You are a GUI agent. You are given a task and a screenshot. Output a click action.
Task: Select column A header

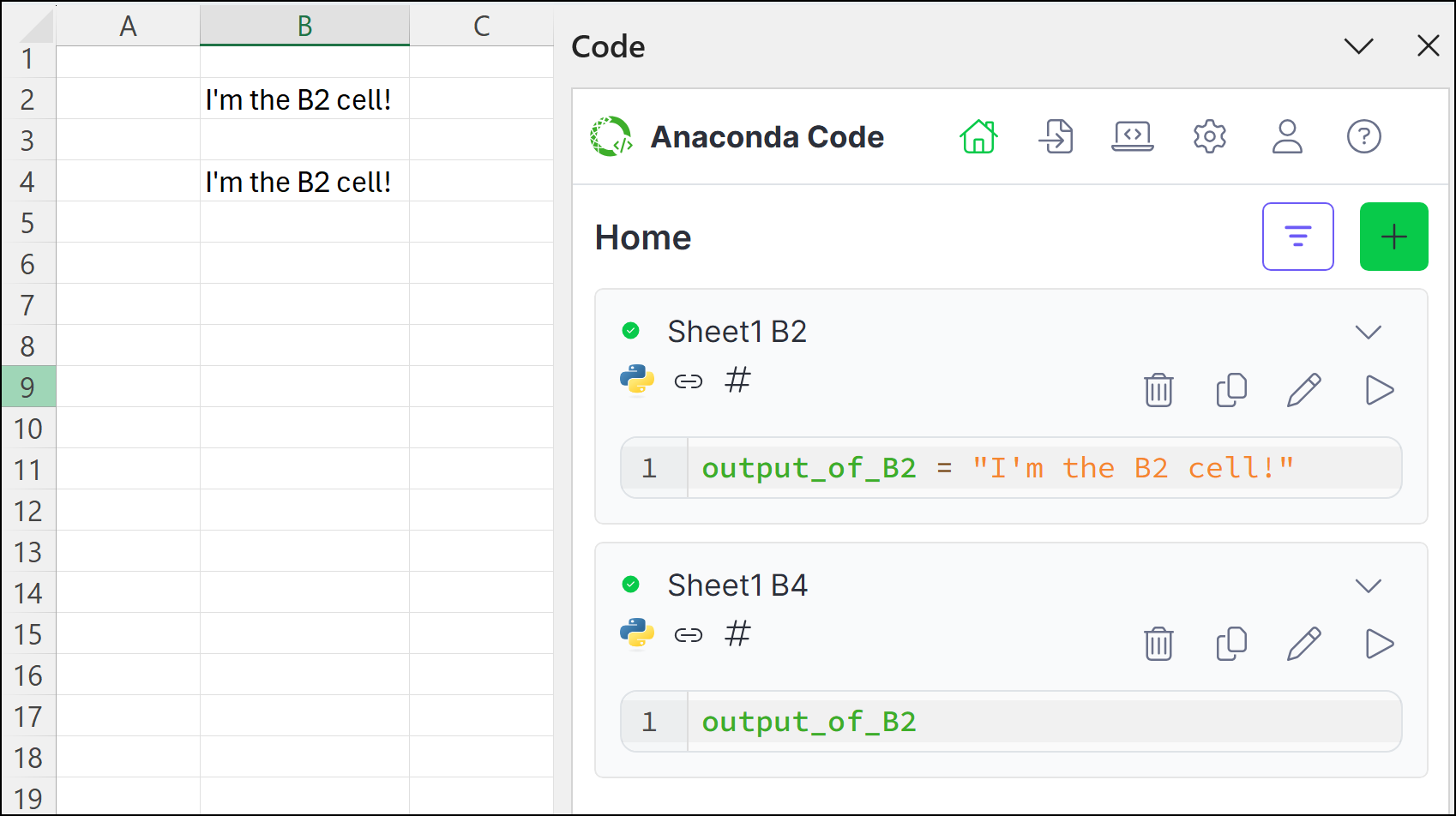(x=128, y=26)
